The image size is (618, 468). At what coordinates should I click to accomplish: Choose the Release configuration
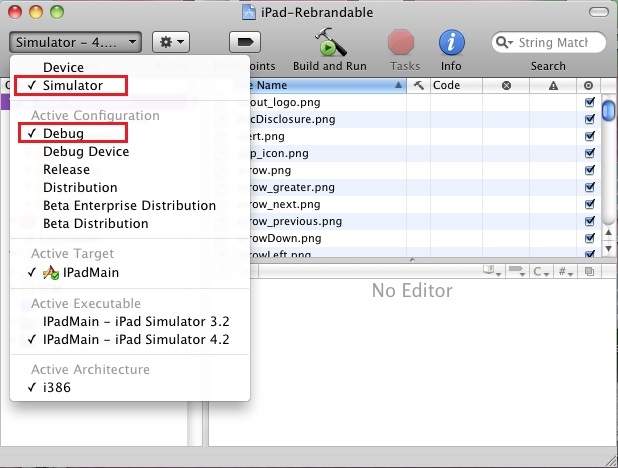66,170
